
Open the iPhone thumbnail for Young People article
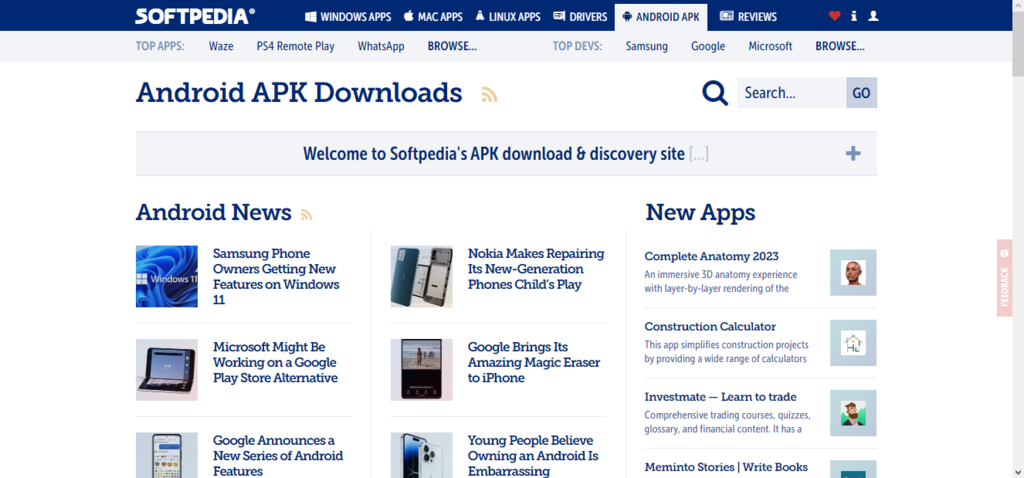point(421,455)
